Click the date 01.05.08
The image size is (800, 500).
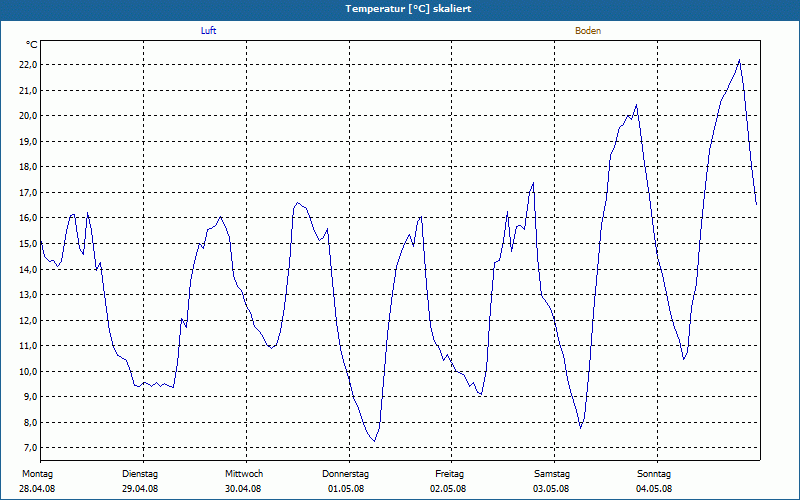pos(346,489)
